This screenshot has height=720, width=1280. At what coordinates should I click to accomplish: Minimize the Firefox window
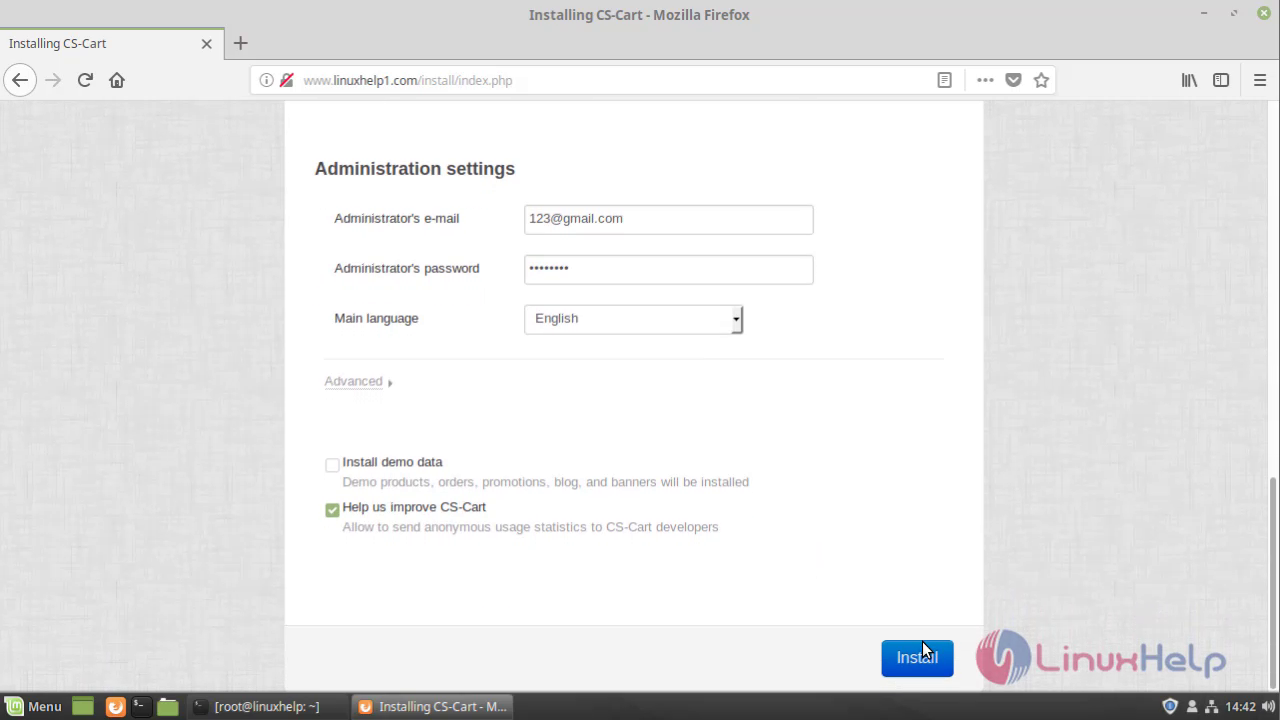(x=1206, y=14)
